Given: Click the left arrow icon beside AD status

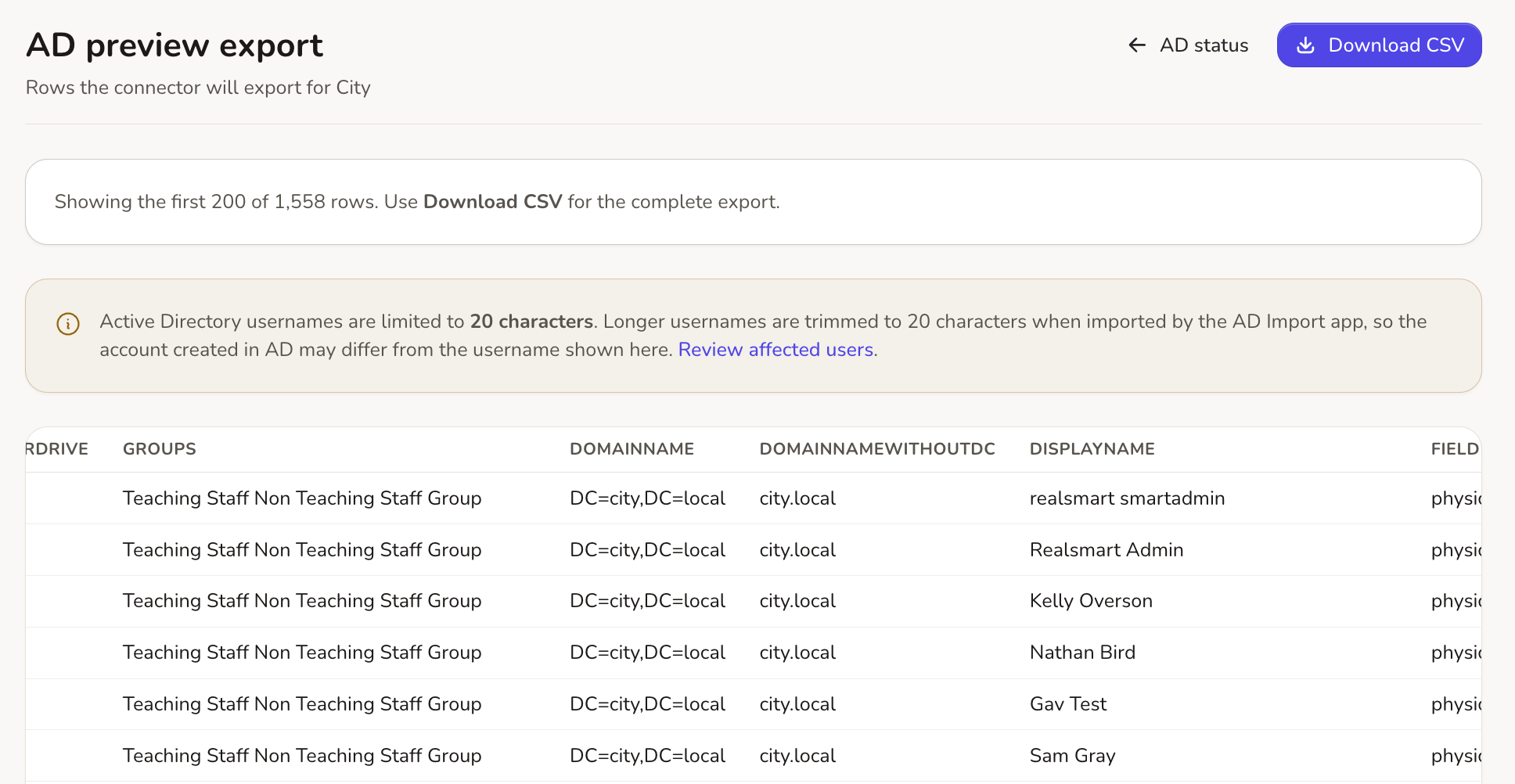Looking at the screenshot, I should coord(1137,45).
